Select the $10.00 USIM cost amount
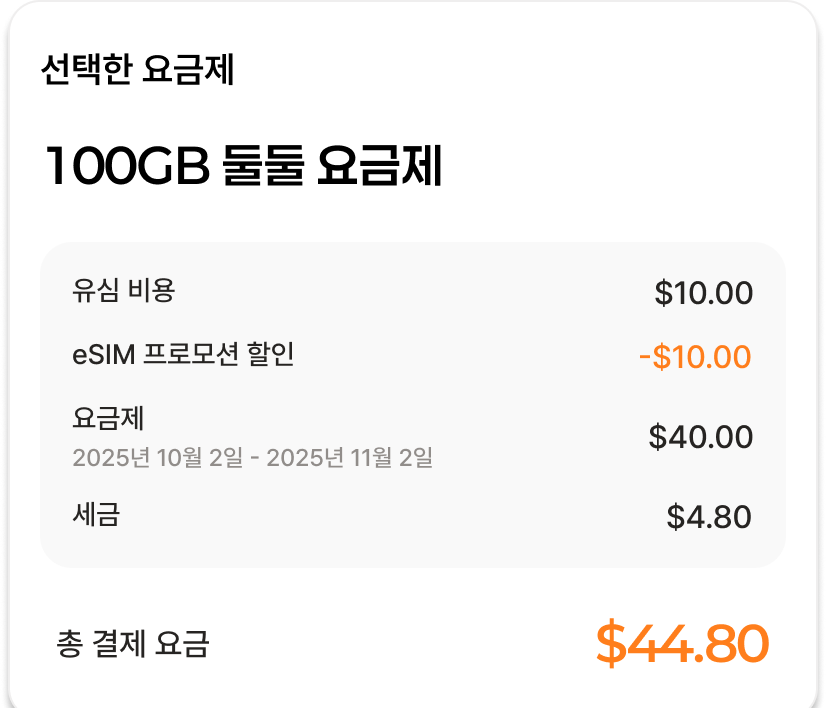The image size is (826, 708). click(703, 294)
